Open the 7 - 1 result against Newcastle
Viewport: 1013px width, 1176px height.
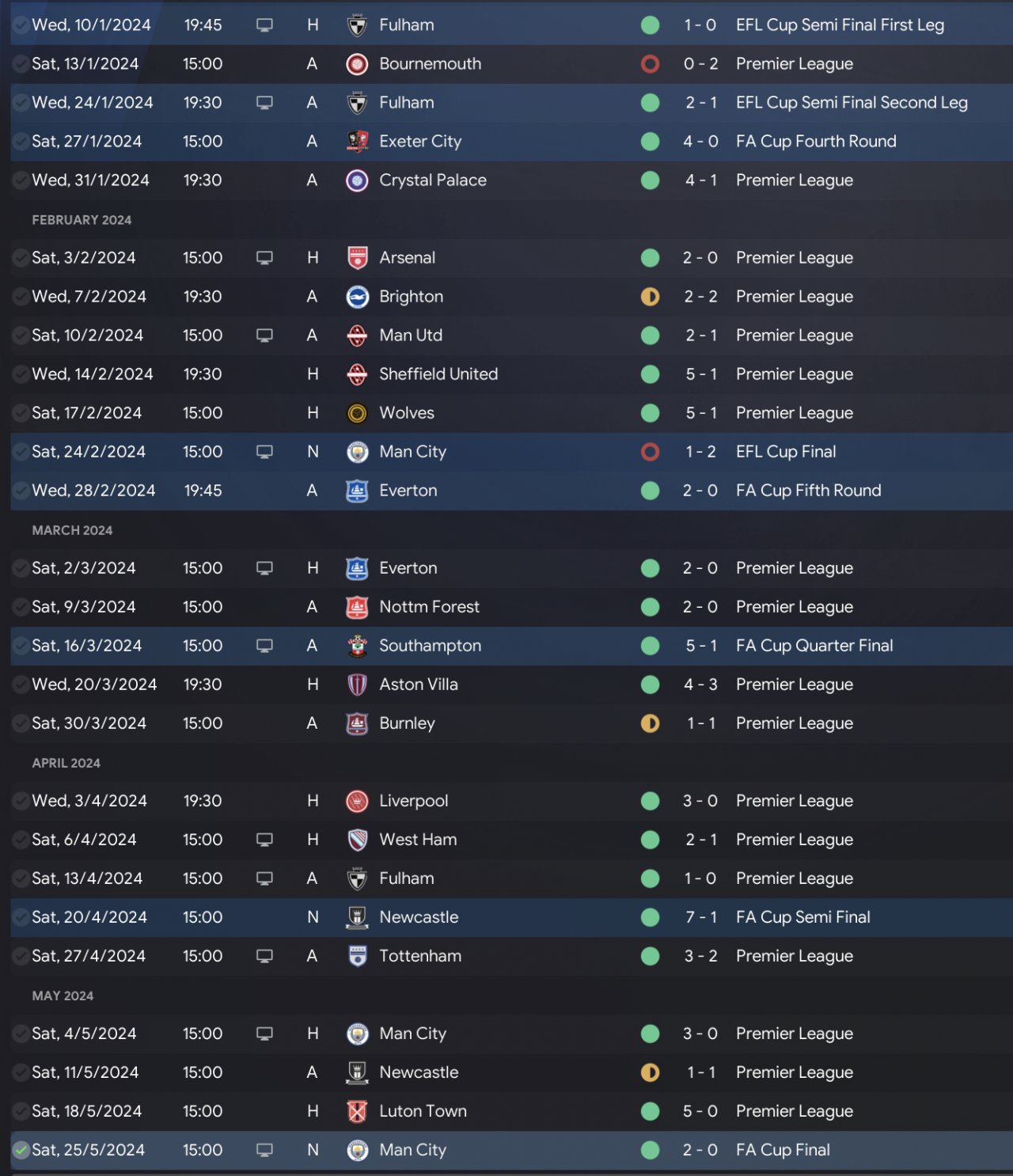point(701,917)
